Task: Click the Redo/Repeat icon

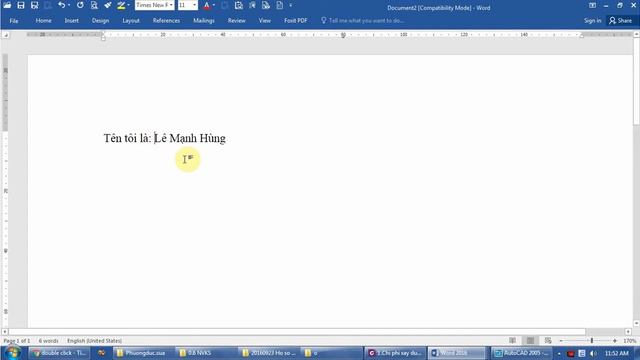Action: [80, 5]
